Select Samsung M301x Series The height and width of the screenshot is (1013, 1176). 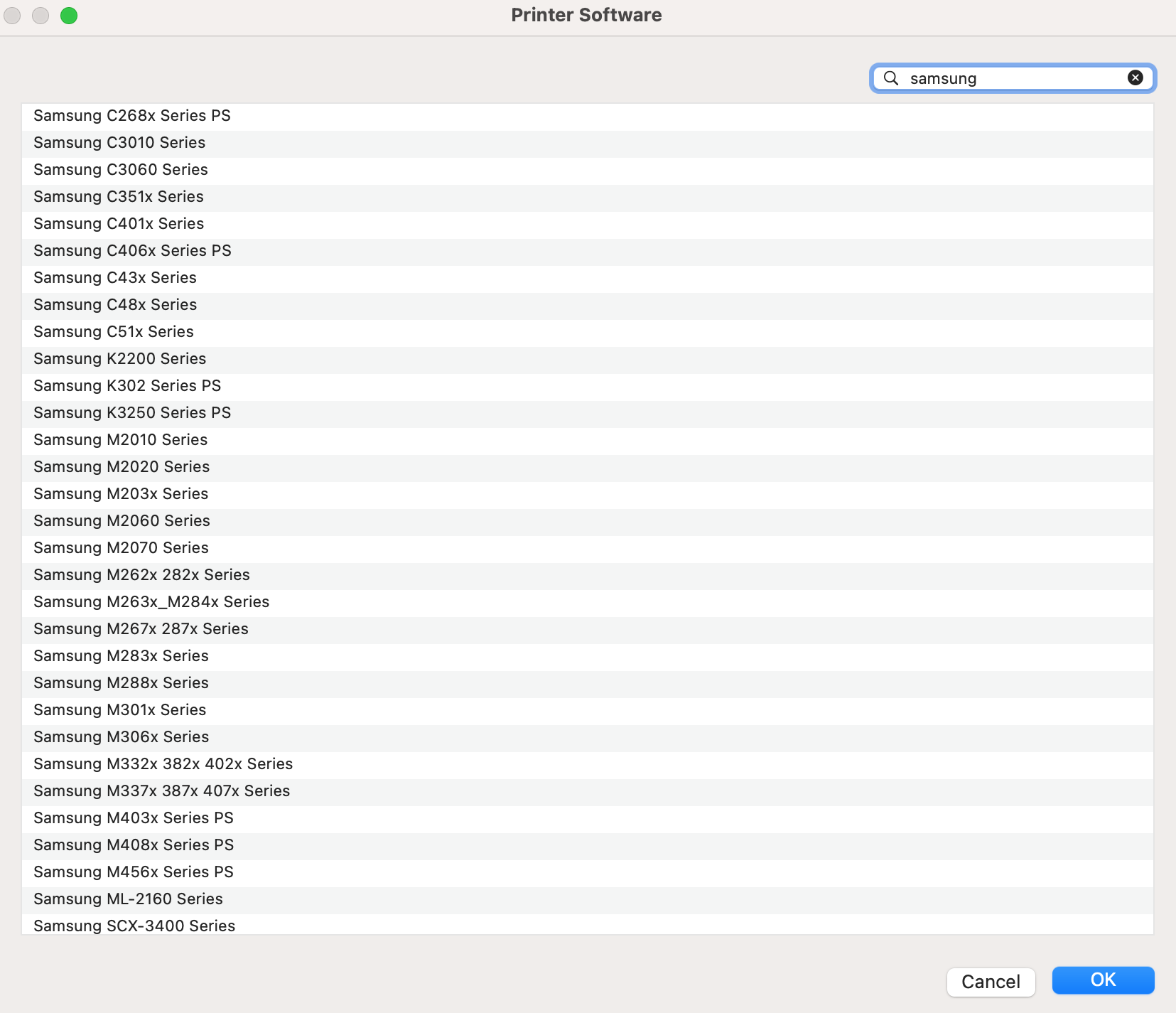click(588, 710)
